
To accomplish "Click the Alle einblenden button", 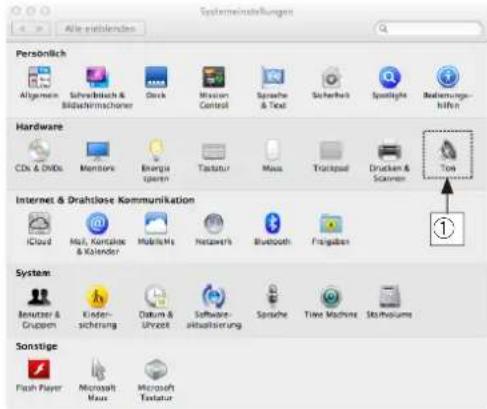I will click(100, 28).
